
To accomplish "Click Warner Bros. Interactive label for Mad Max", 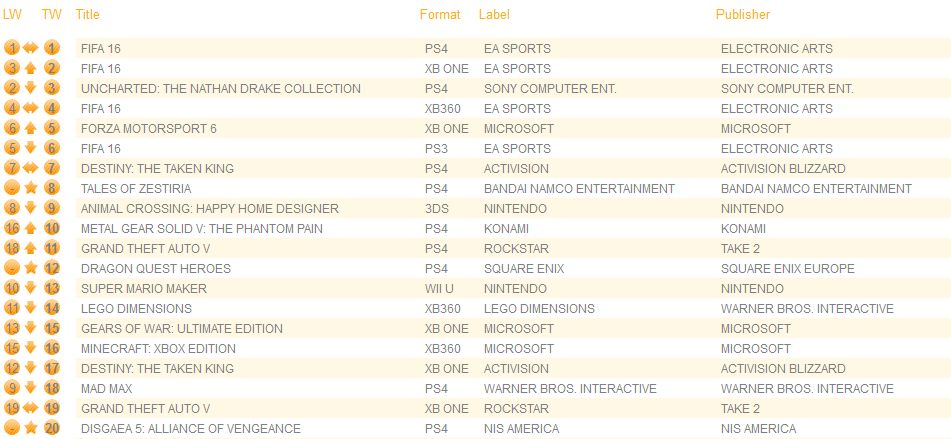I will click(570, 389).
